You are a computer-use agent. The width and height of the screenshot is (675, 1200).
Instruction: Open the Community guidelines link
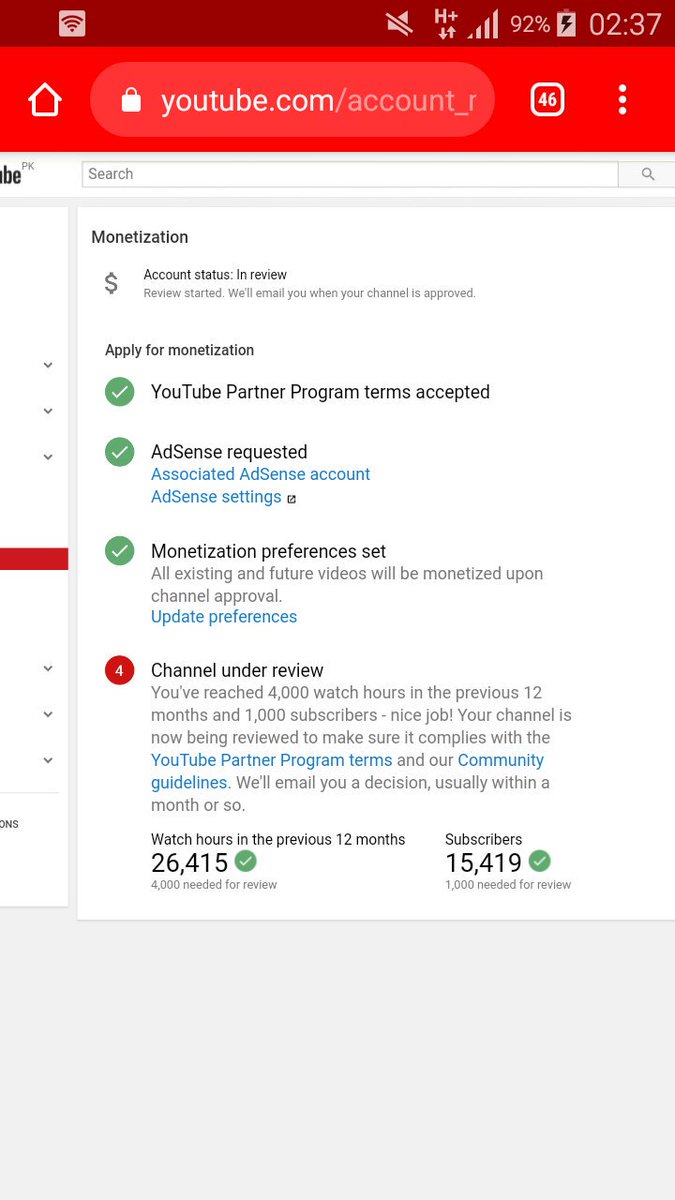coord(500,760)
